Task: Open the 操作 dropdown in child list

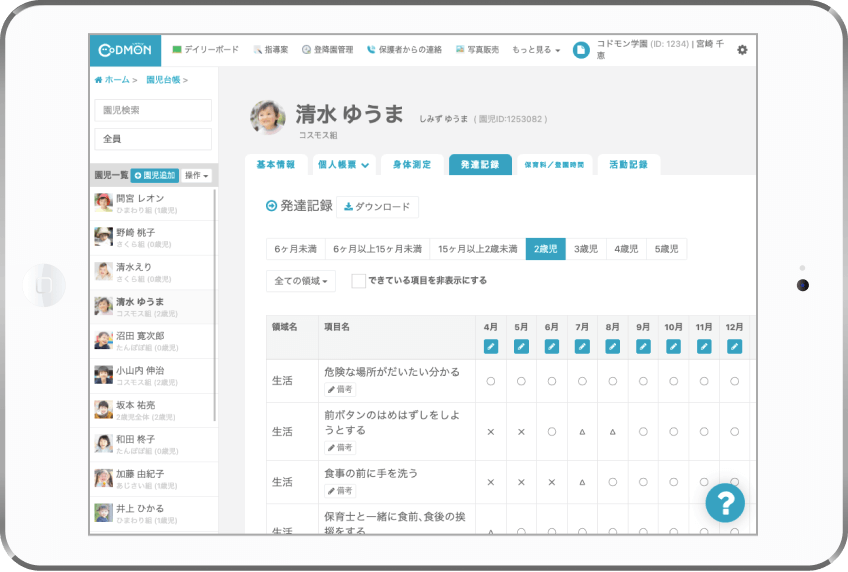Action: (x=196, y=175)
